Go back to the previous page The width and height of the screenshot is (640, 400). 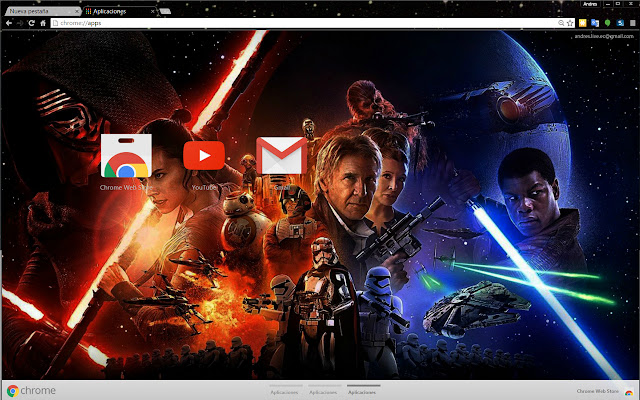9,23
